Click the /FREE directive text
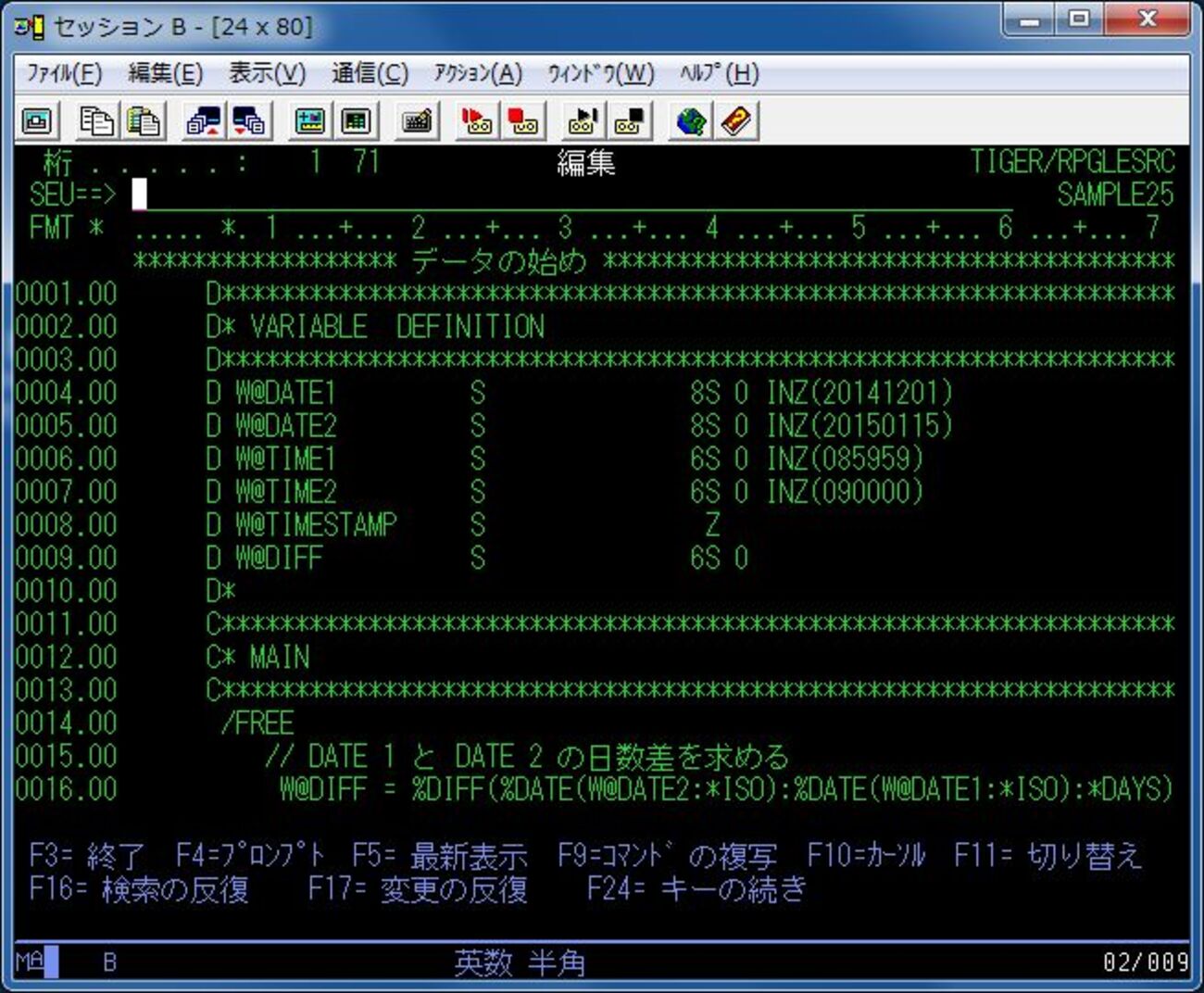 [x=257, y=723]
